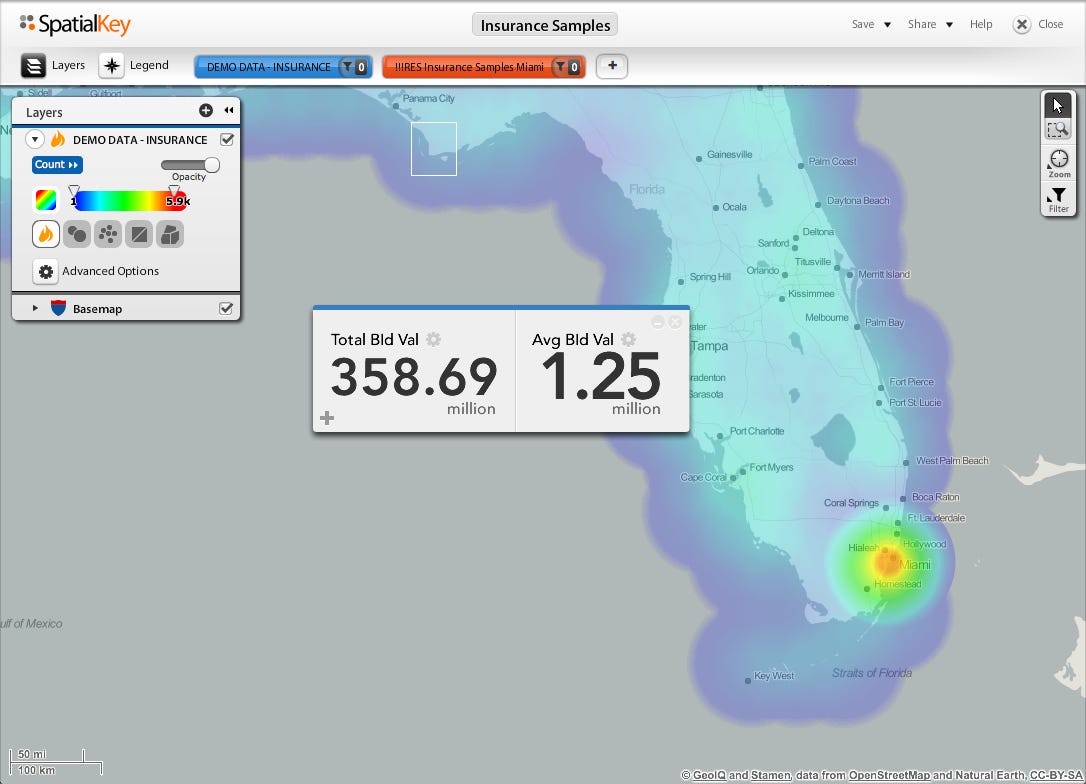The width and height of the screenshot is (1086, 784).
Task: Minimize the Bld Val statistics pod
Action: pos(658,322)
